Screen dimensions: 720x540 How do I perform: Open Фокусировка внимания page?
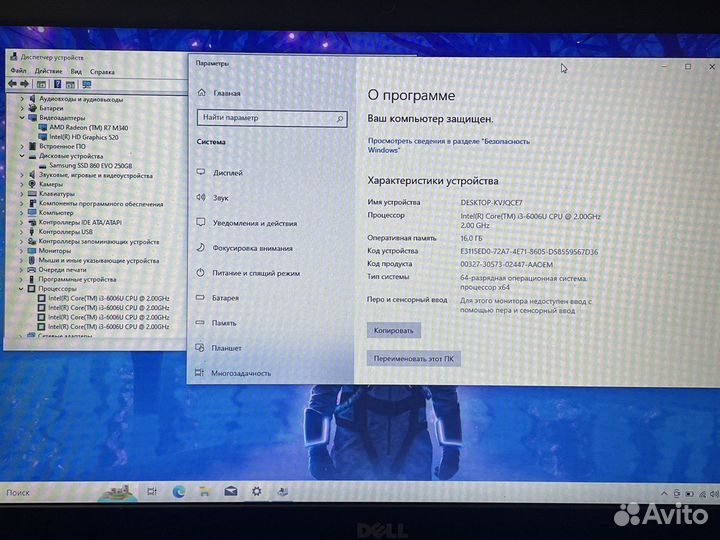tap(244, 248)
